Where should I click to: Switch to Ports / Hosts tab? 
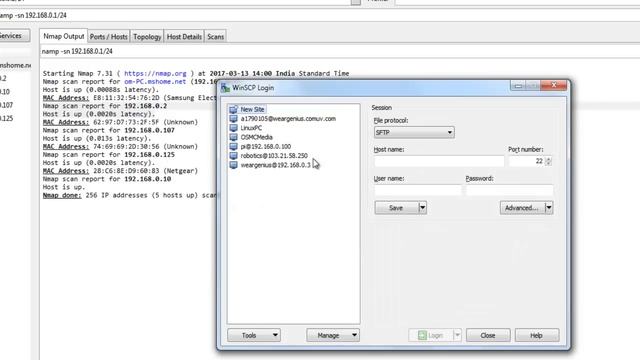point(109,37)
